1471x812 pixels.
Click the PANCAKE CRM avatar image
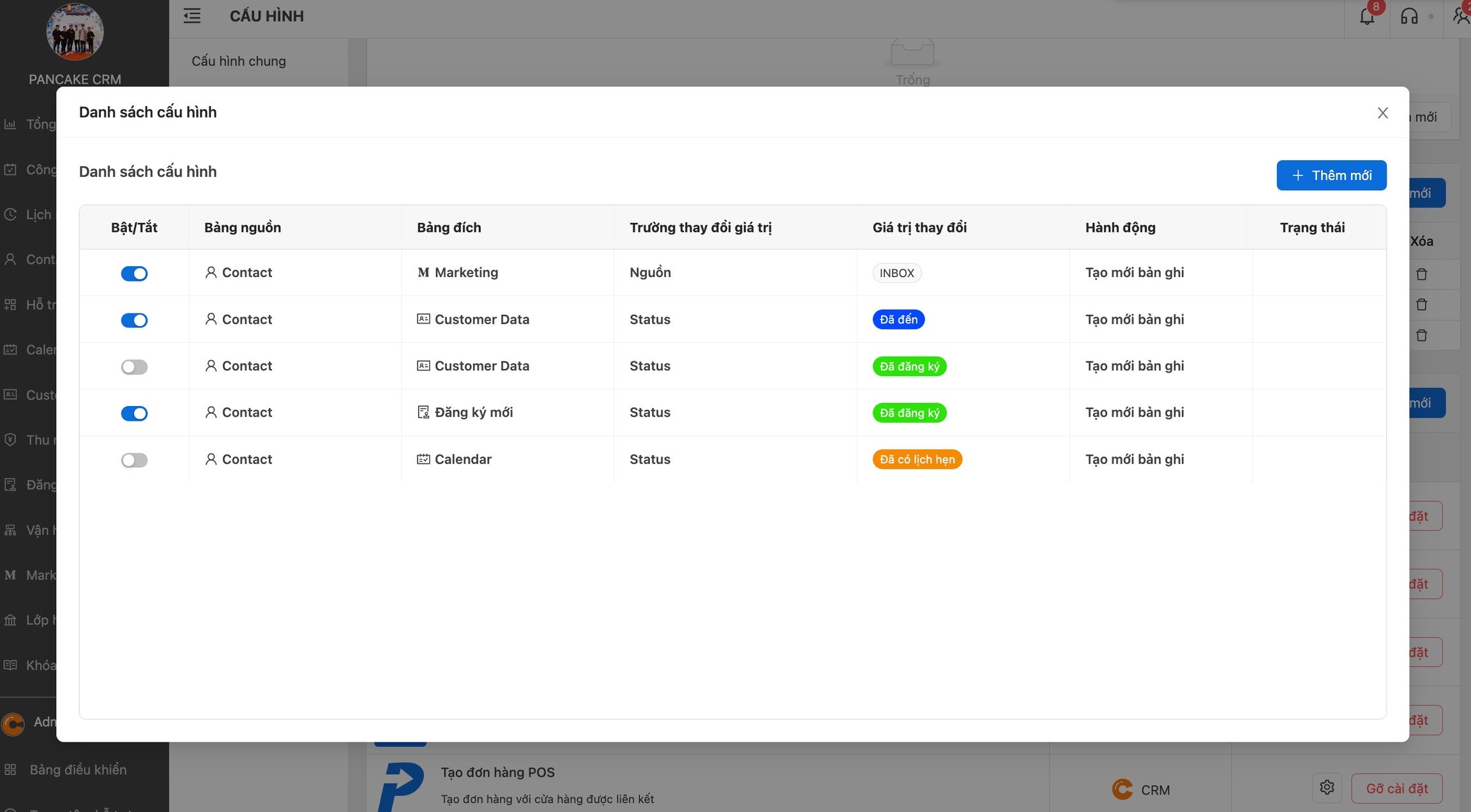click(75, 32)
